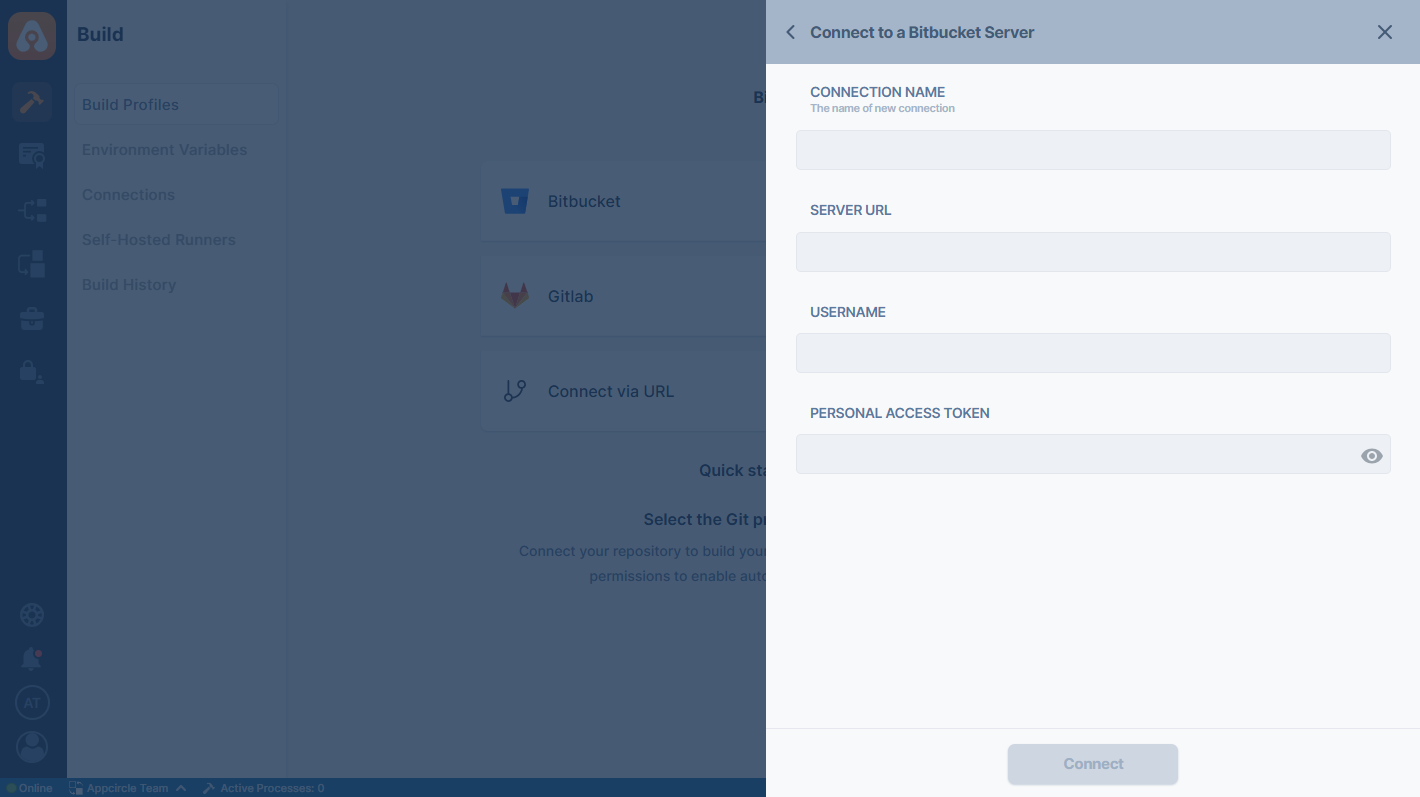Choose the Bitbucket provider option
Screen dimensions: 1420x797
tap(624, 201)
